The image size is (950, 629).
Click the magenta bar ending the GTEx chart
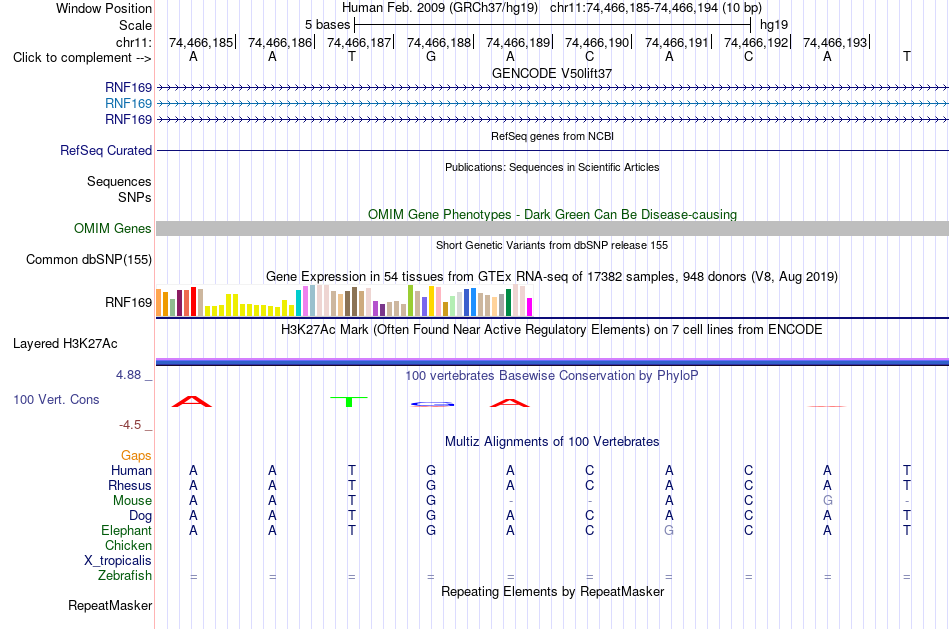(529, 307)
